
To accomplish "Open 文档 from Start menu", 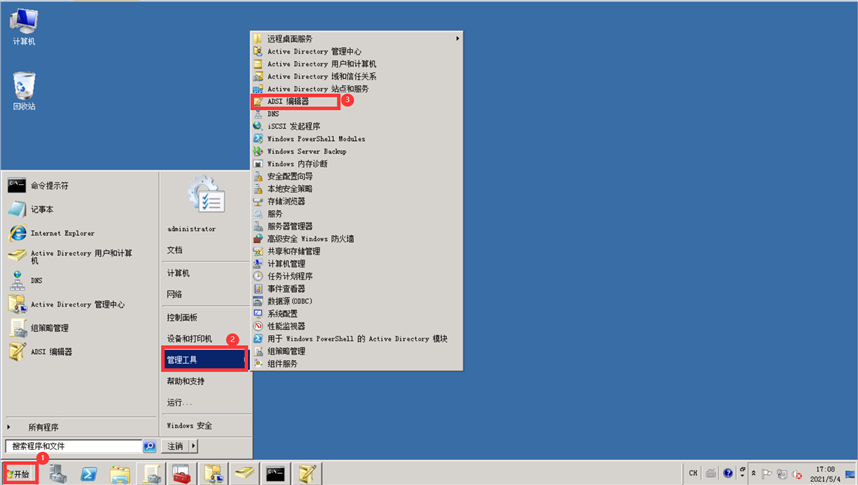I will pyautogui.click(x=206, y=250).
